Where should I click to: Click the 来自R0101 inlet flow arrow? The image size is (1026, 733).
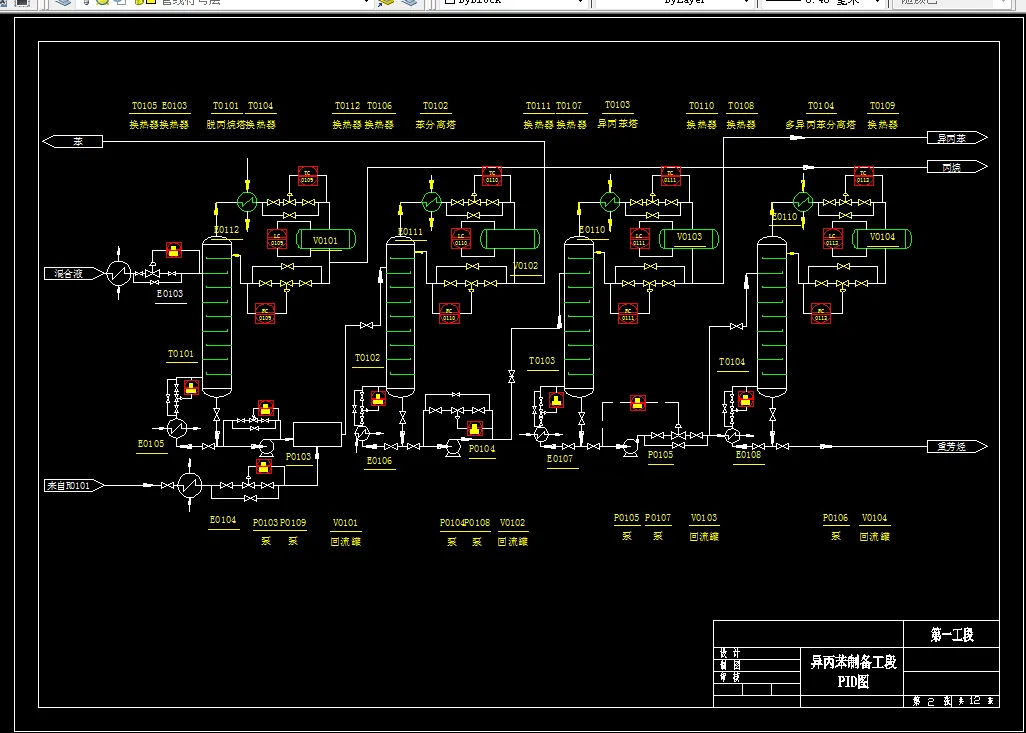[x=75, y=486]
